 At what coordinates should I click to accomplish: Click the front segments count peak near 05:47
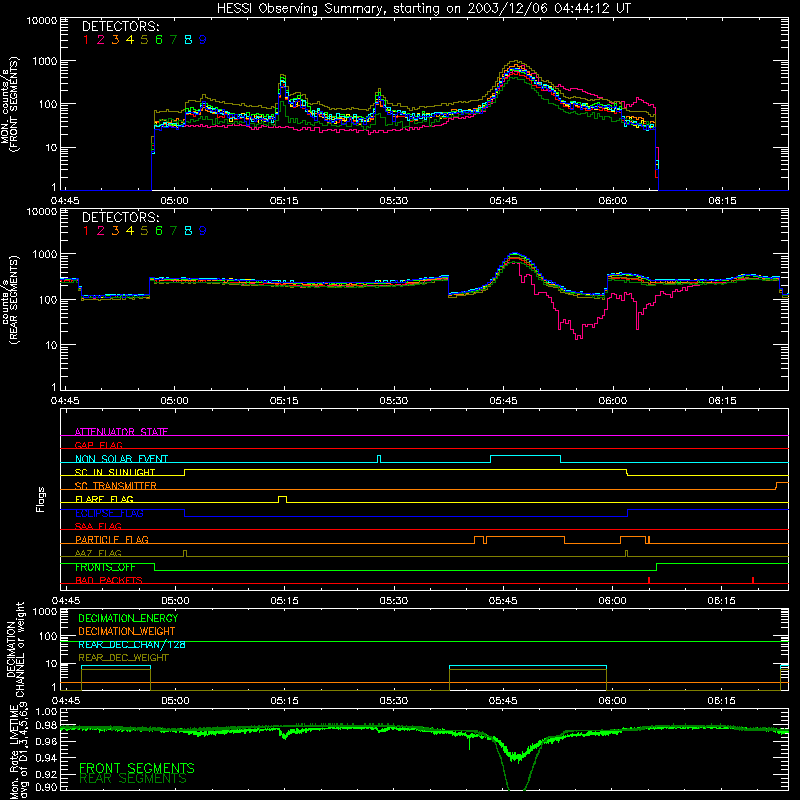click(516, 62)
